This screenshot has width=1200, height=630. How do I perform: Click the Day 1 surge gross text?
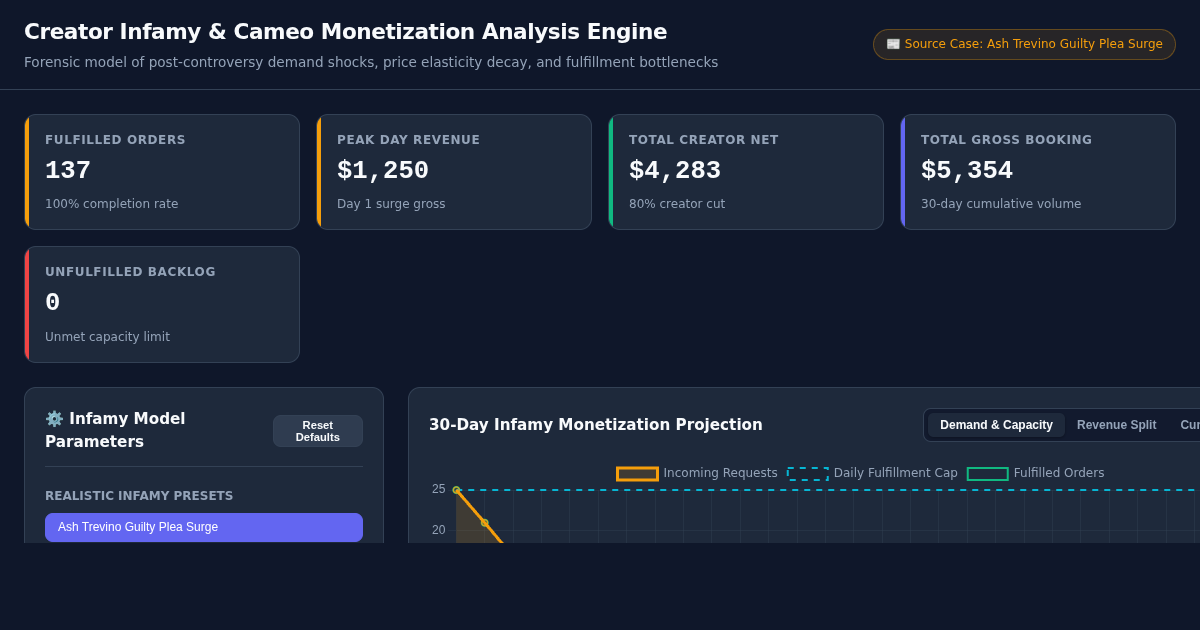391,204
